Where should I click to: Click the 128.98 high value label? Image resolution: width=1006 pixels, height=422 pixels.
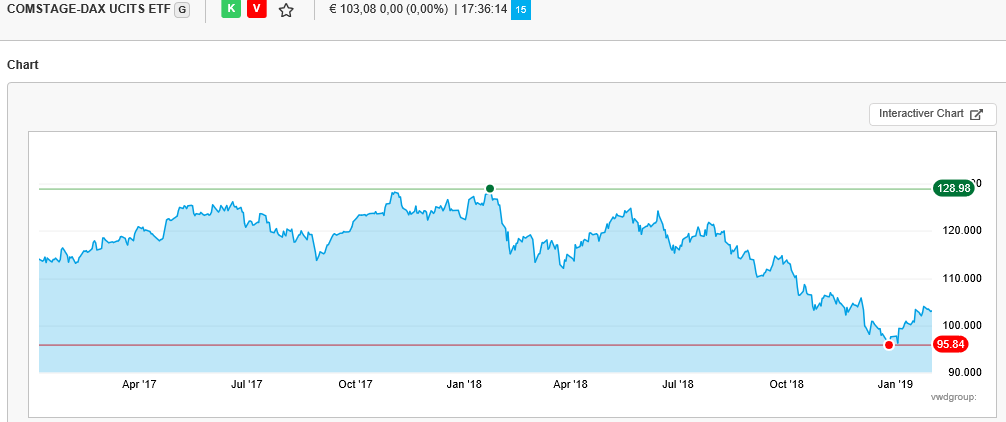[x=953, y=188]
